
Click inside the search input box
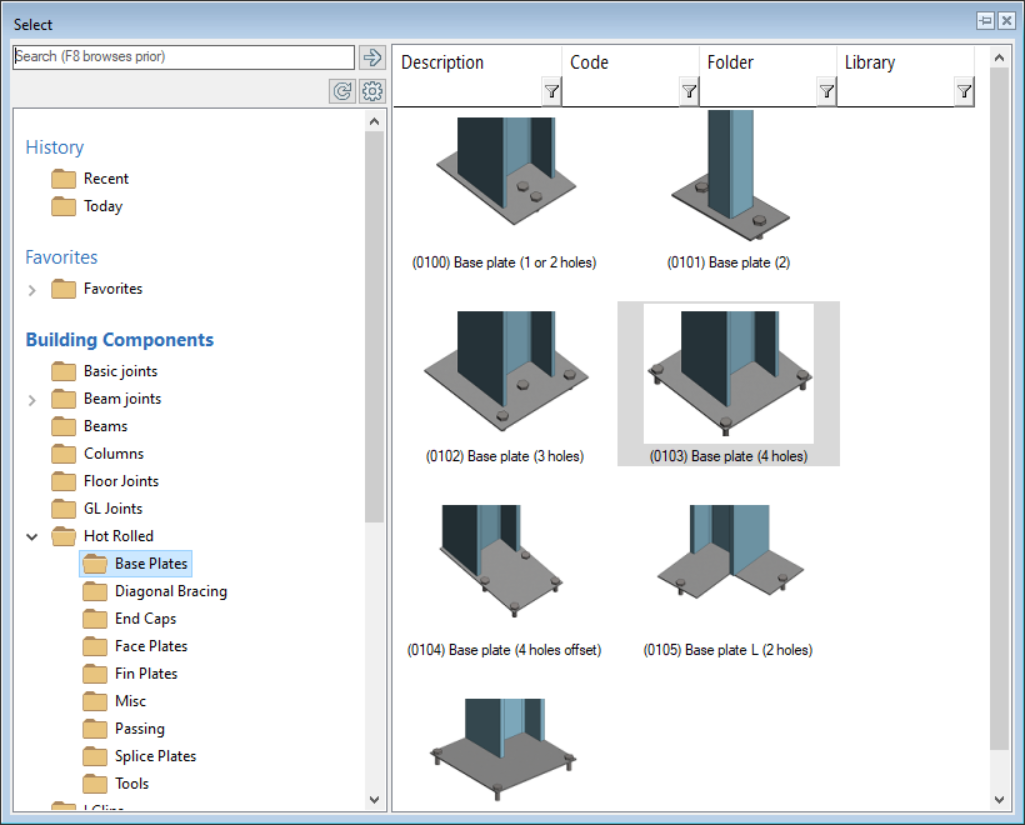pos(180,57)
